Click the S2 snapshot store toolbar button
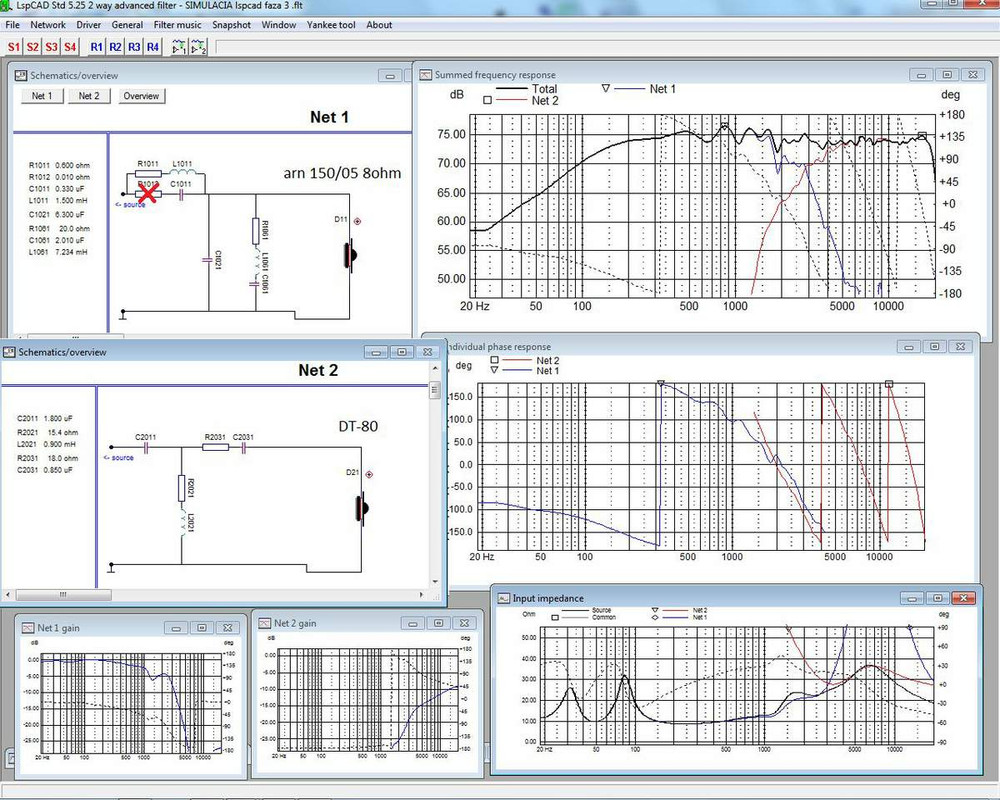Viewport: 1000px width, 800px height. [x=33, y=47]
